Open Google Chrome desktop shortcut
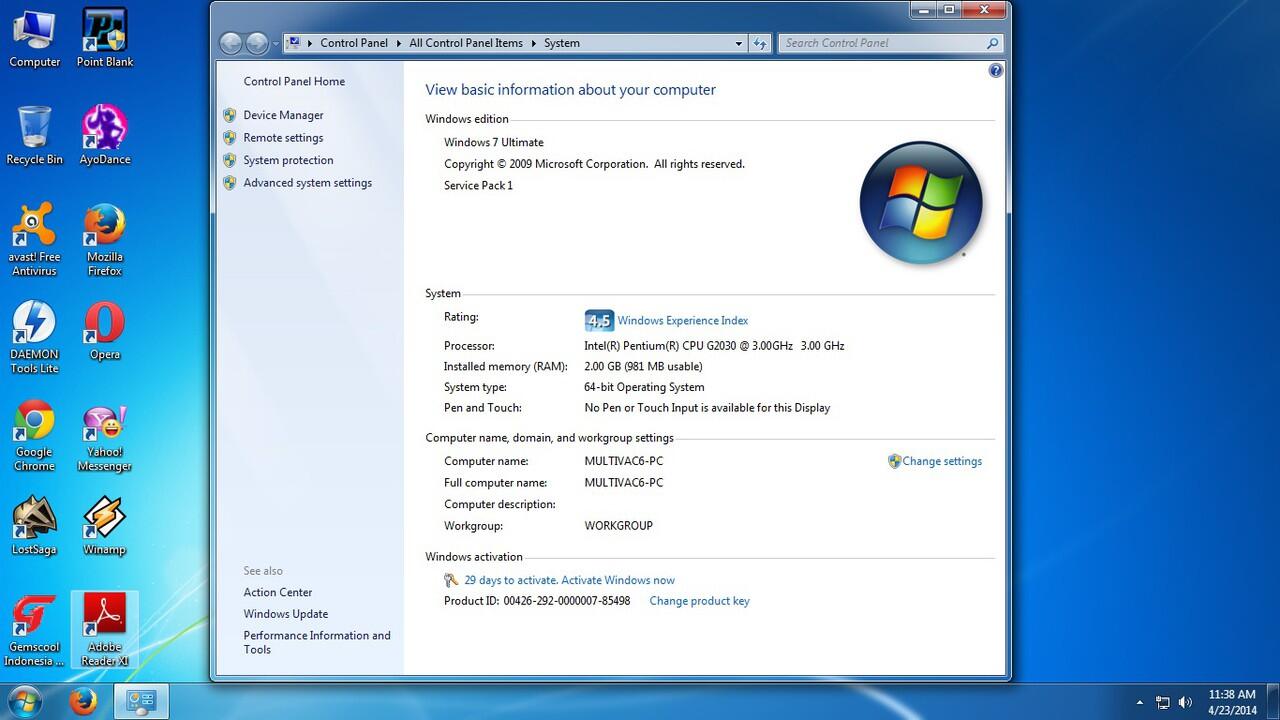The width and height of the screenshot is (1280, 720). click(x=34, y=436)
